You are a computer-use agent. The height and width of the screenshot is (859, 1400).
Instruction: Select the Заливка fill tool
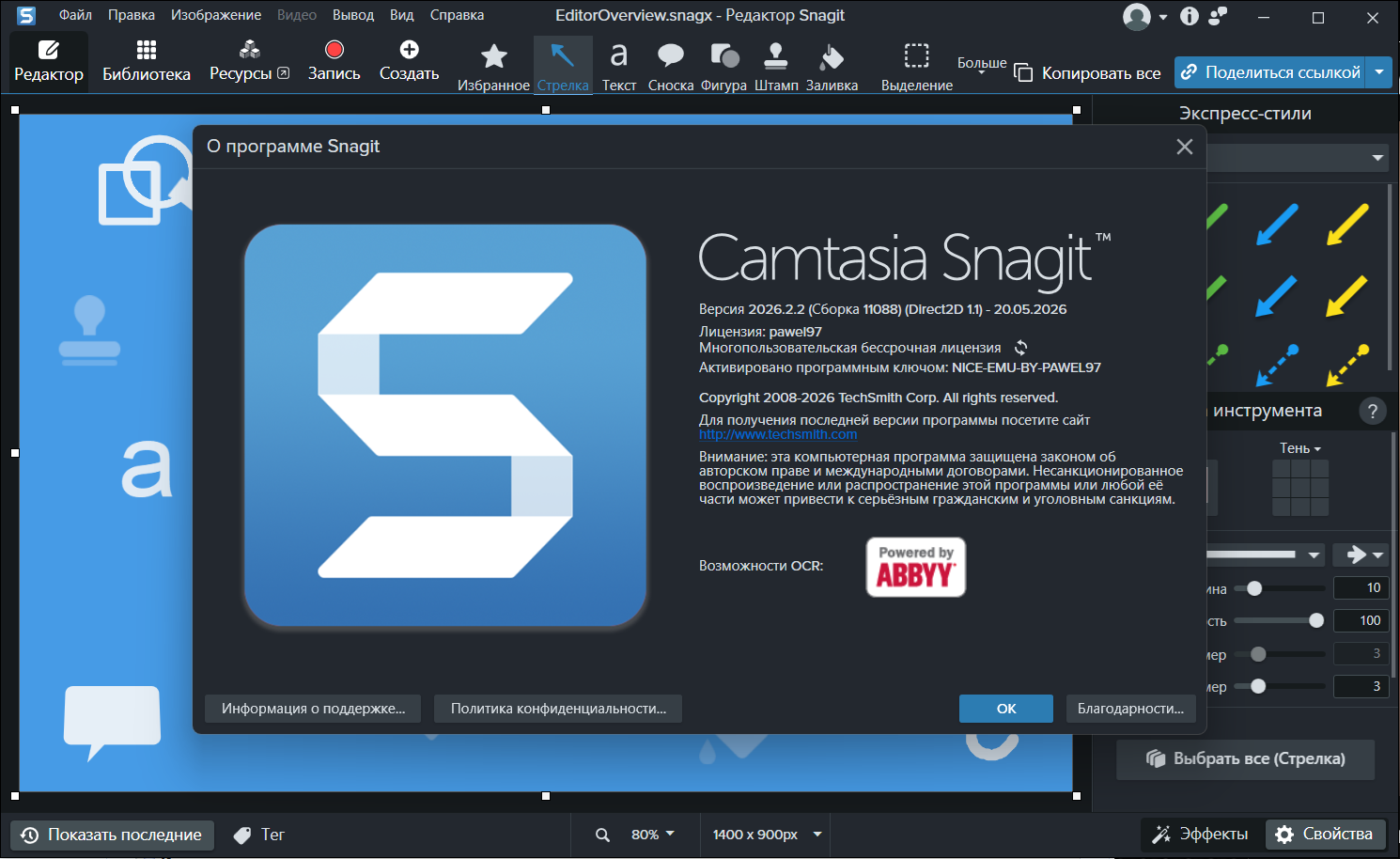[832, 66]
